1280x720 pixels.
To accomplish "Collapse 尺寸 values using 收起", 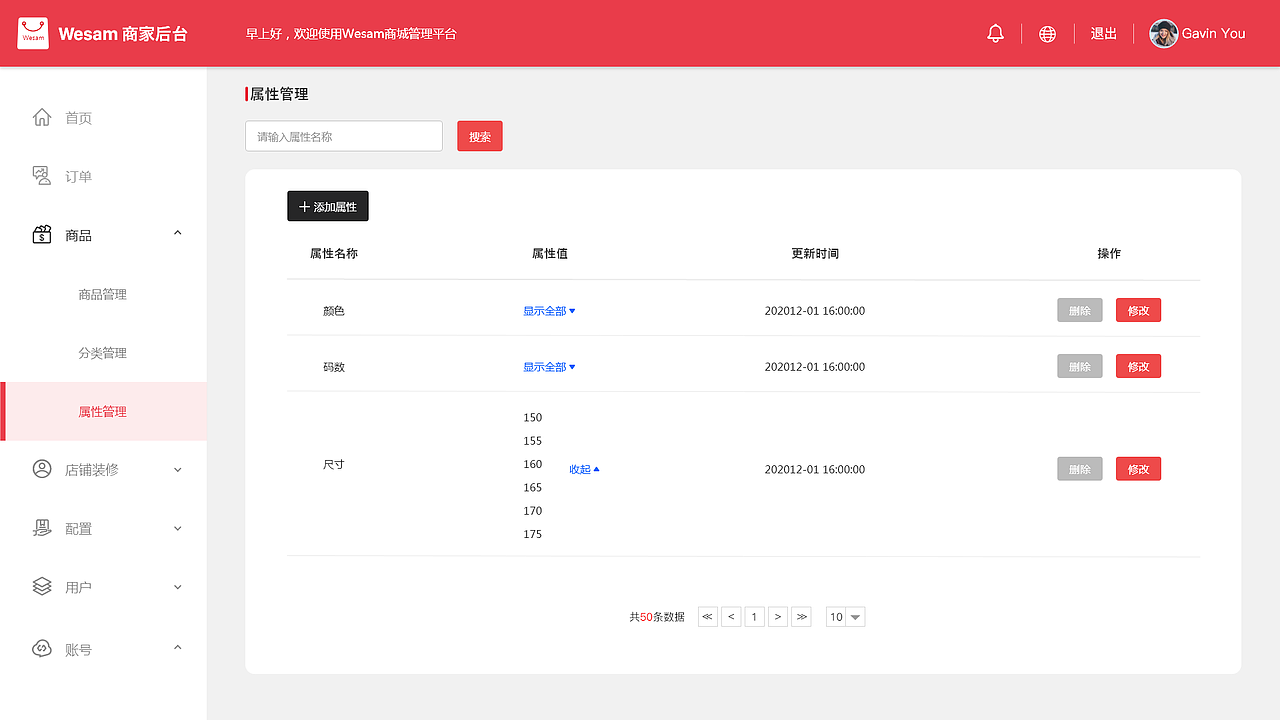I will (583, 468).
